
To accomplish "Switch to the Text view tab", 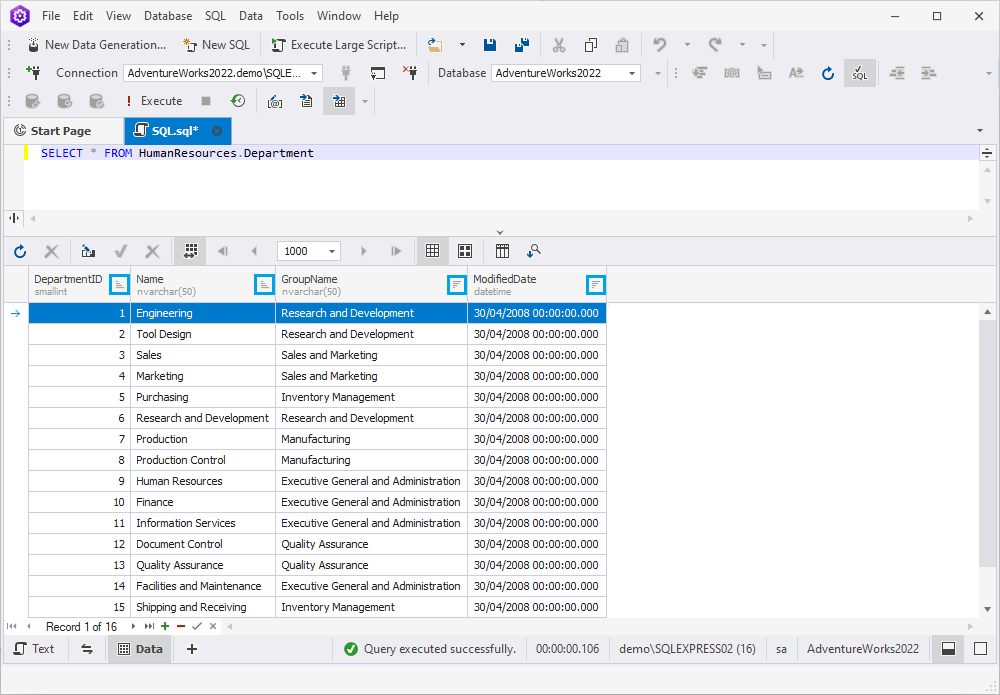I will (34, 648).
